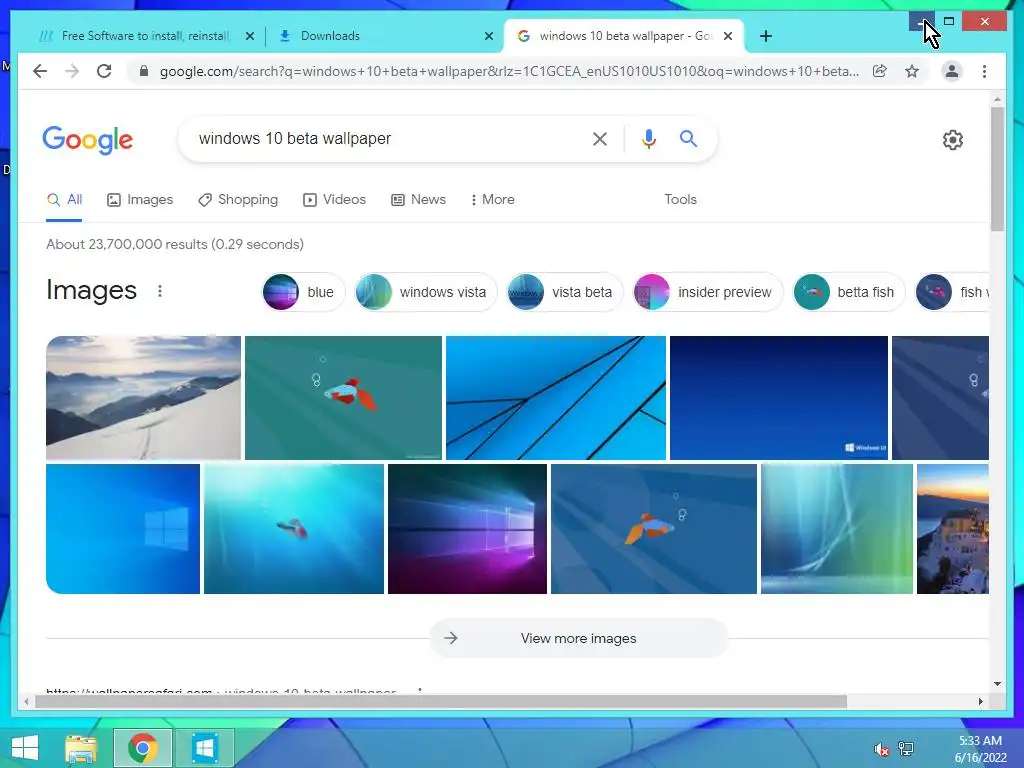Open orange betta fish wallpaper thumbnail
This screenshot has height=768, width=1024.
pos(654,529)
